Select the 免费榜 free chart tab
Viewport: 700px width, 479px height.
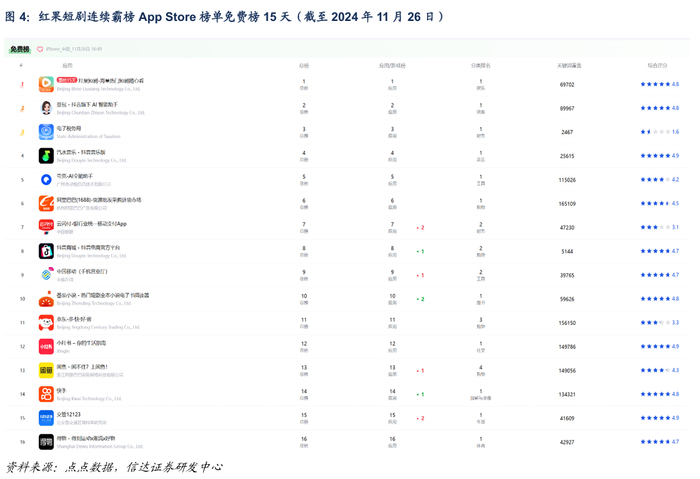(20, 49)
